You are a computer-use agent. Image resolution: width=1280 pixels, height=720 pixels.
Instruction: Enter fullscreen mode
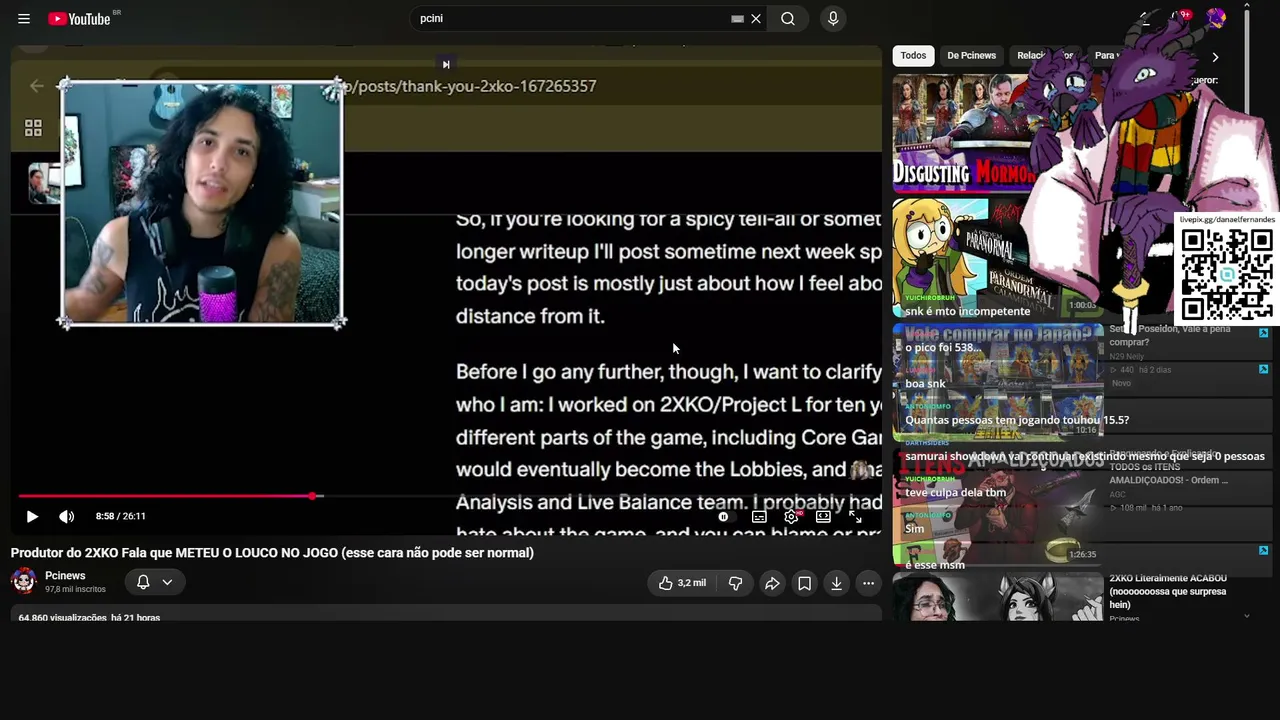click(x=855, y=517)
